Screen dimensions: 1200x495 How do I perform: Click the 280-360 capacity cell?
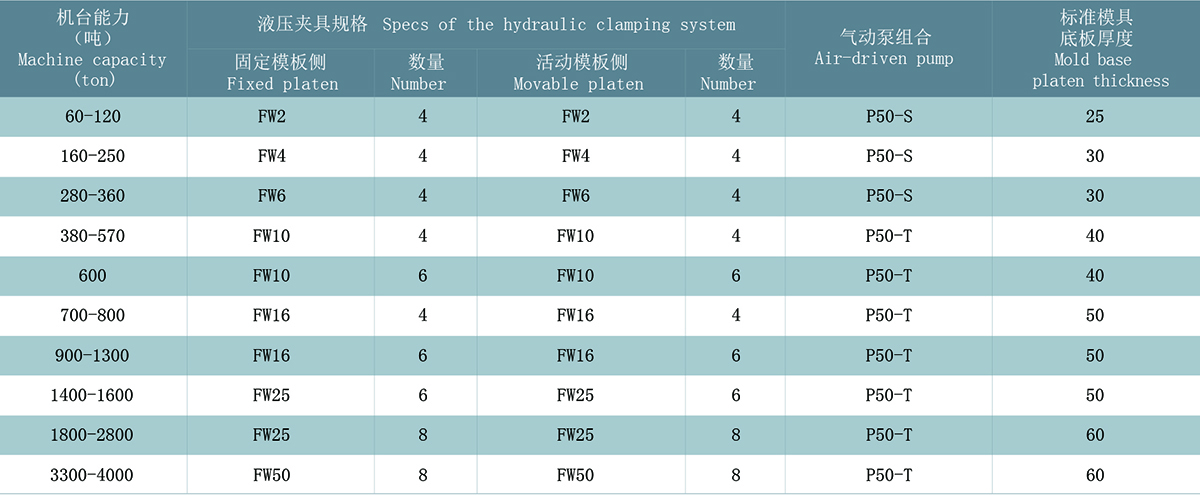(92, 197)
